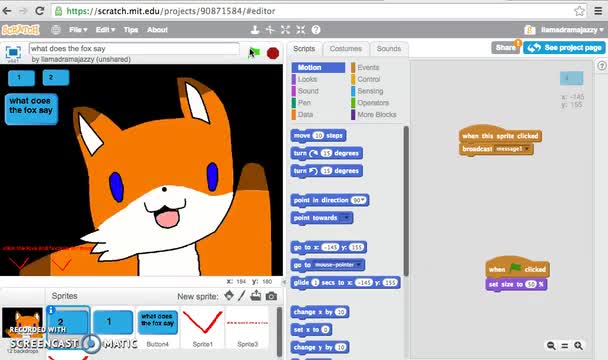Click the See project page button
The image size is (608, 360).
point(564,48)
